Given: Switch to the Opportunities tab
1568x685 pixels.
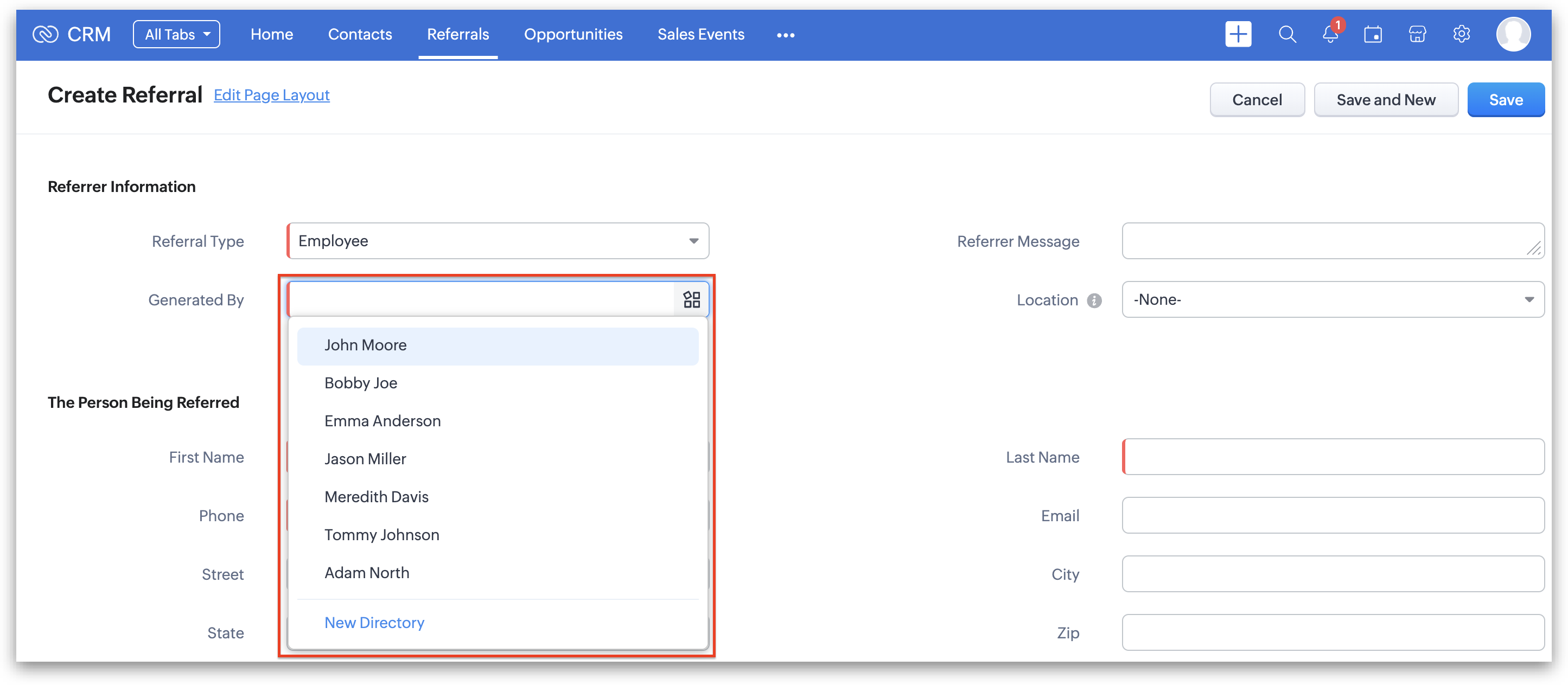Looking at the screenshot, I should coord(573,34).
